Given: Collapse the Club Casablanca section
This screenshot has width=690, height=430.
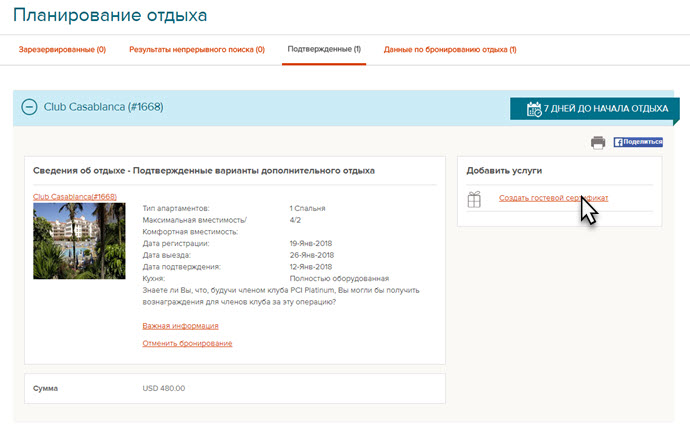Looking at the screenshot, I should click(29, 107).
